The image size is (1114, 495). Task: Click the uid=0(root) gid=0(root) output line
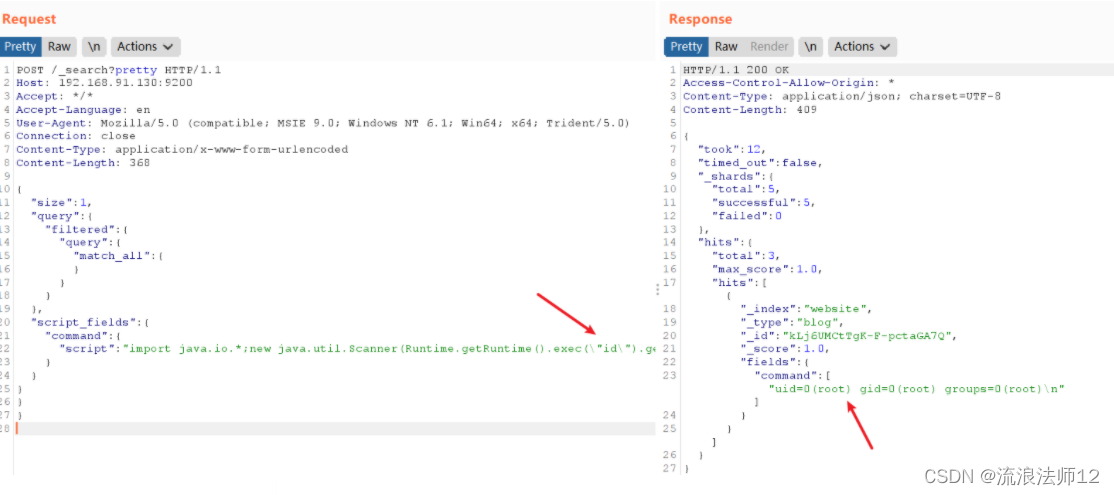(x=917, y=389)
